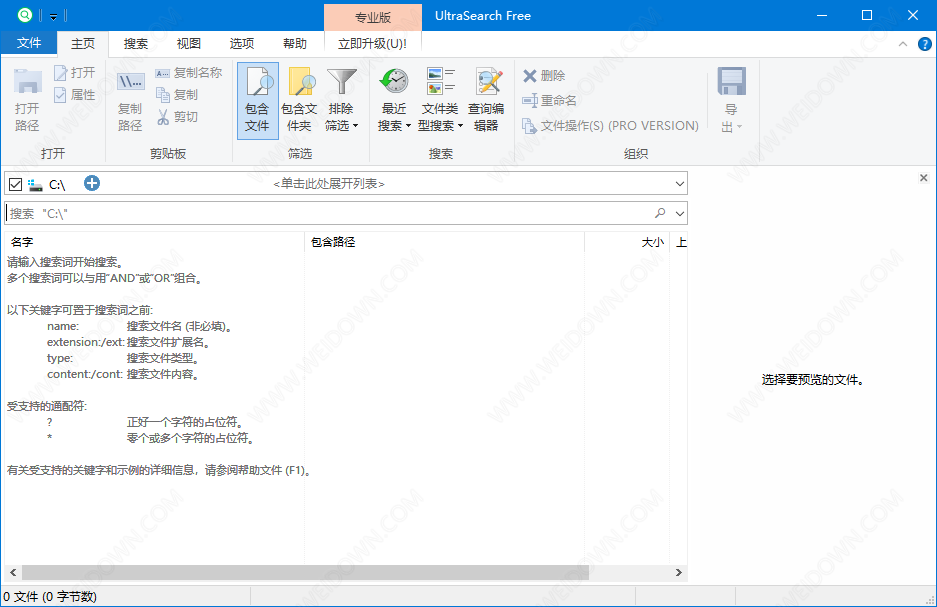Open the 立即升级(U)! tab
The height and width of the screenshot is (607, 937).
click(372, 44)
